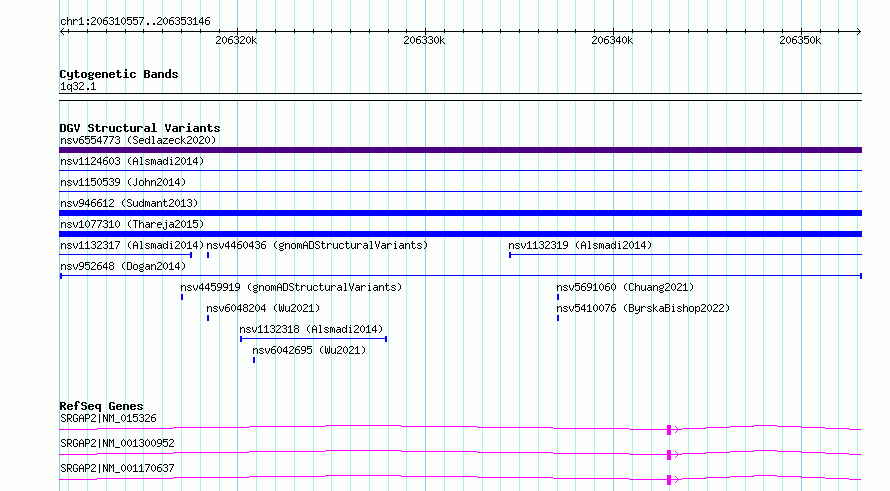Open variant nsv1132317 (Alsmadi2014) label
This screenshot has width=890, height=491.
pyautogui.click(x=132, y=245)
